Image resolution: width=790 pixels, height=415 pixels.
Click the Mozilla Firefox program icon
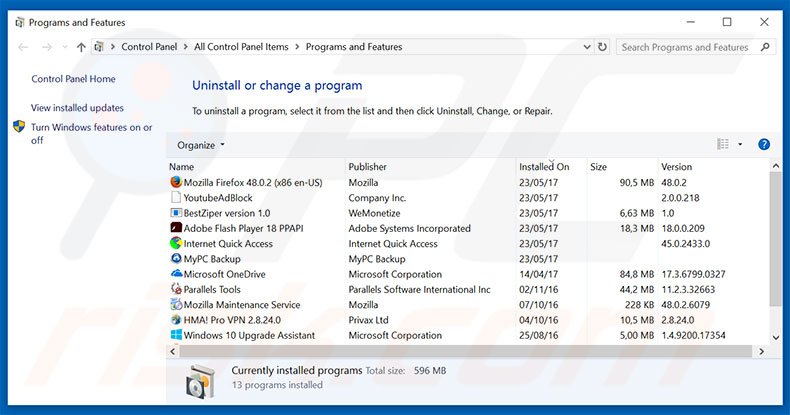[x=176, y=183]
